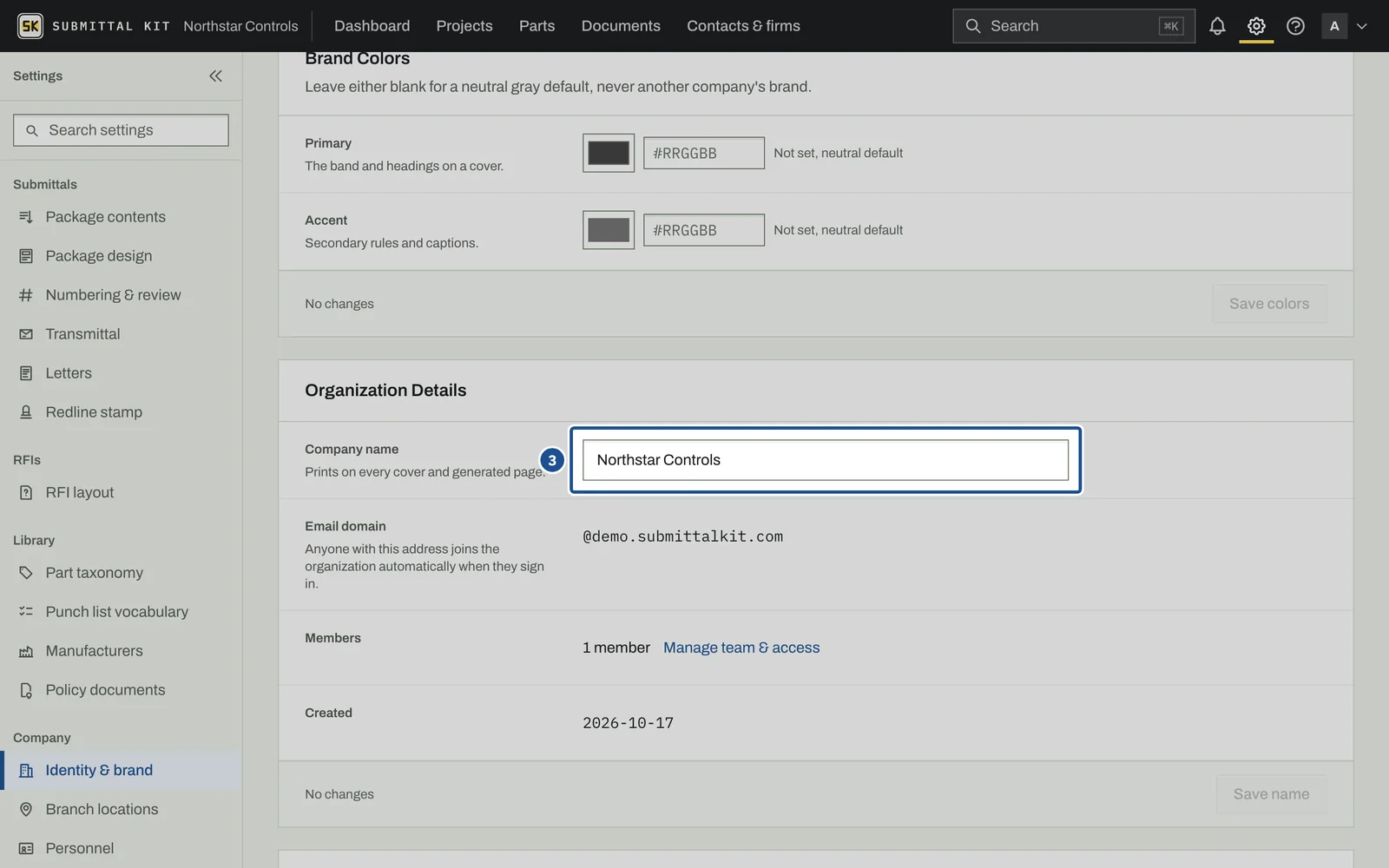
Task: Open Contacts & firms tab
Action: coord(743,26)
